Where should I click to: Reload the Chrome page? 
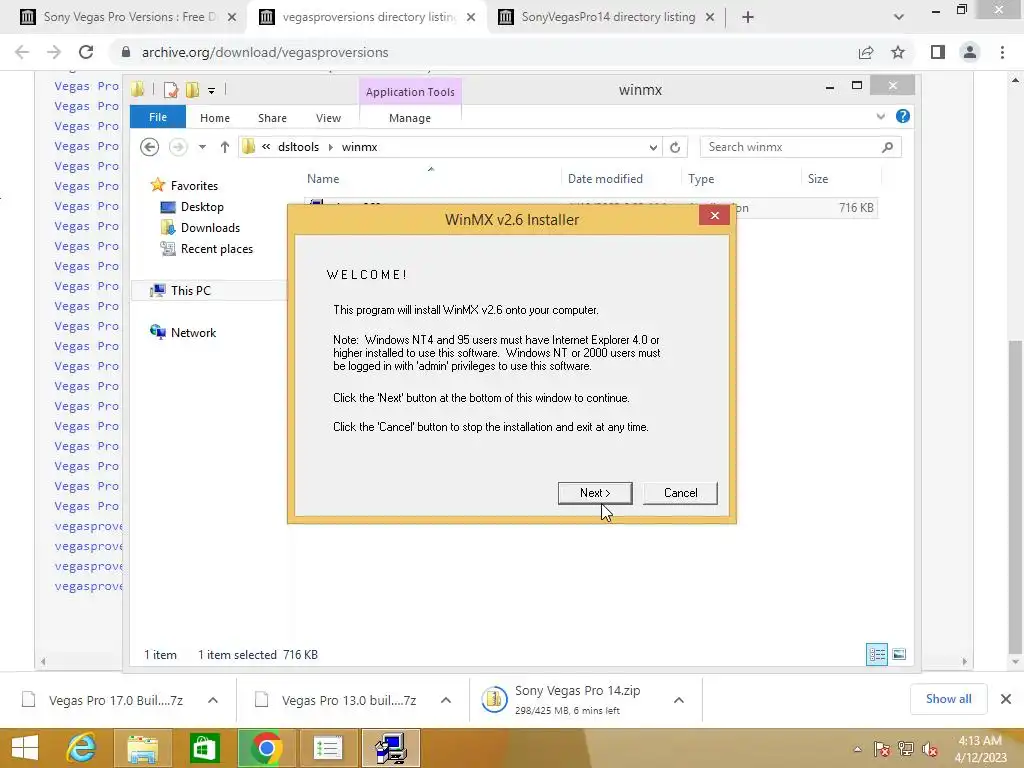(86, 52)
